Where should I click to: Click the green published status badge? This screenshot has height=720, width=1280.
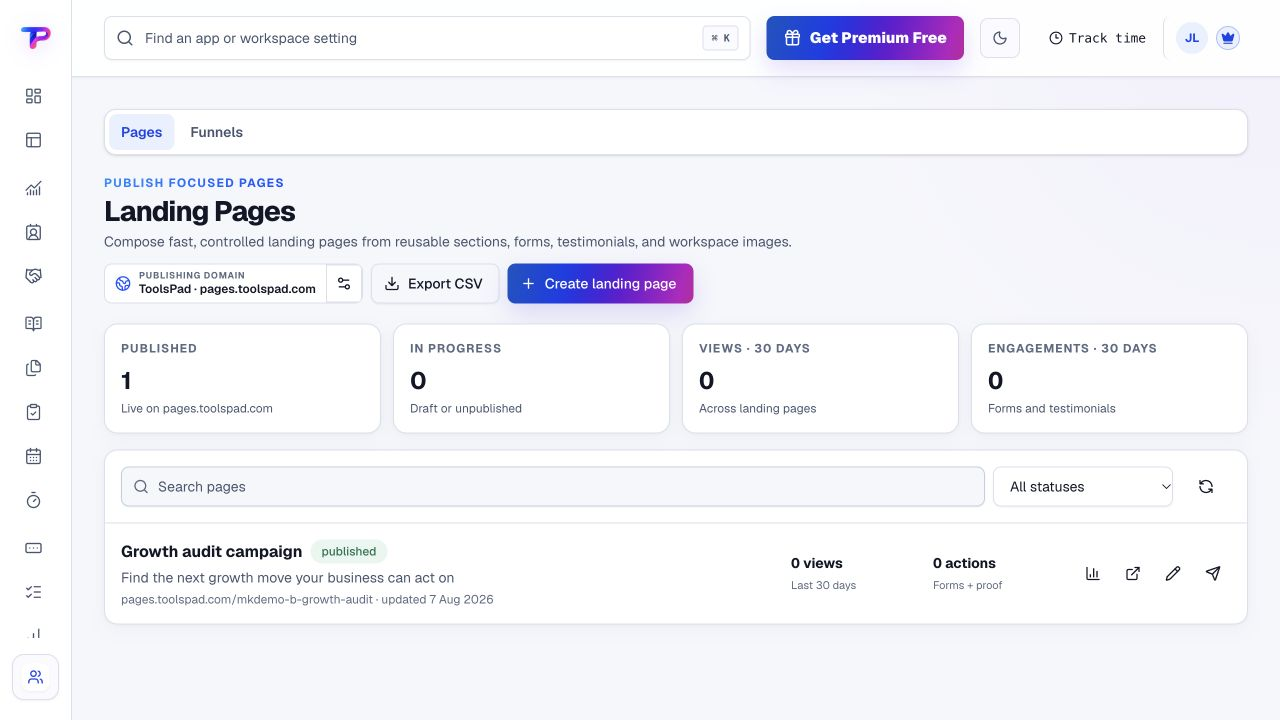point(349,551)
